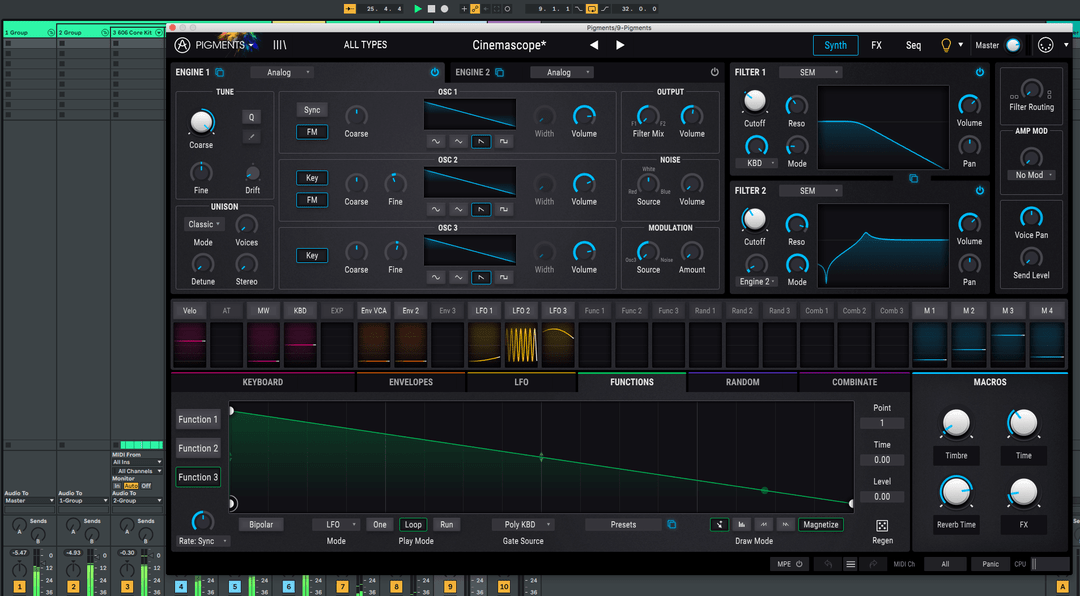Open the KEYBOARD modulation tab
This screenshot has height=596, width=1080.
263,382
